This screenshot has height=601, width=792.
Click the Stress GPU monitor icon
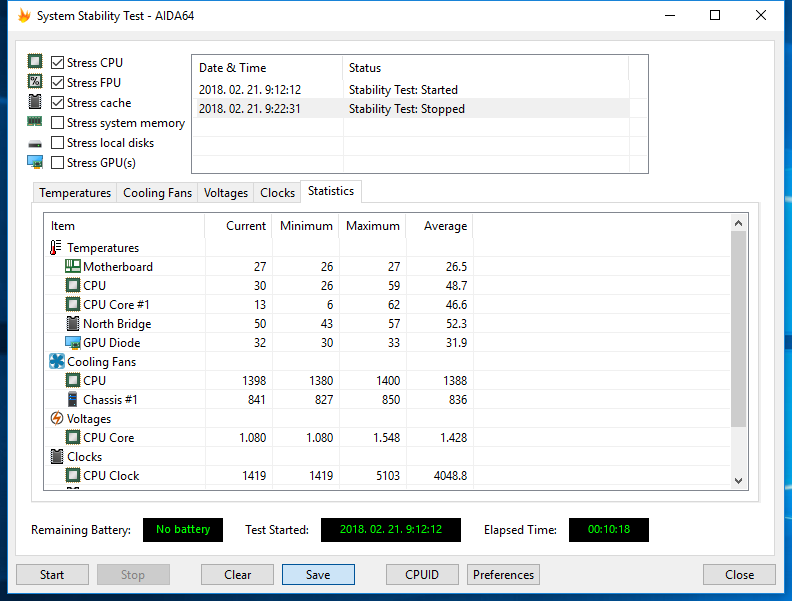coord(35,162)
